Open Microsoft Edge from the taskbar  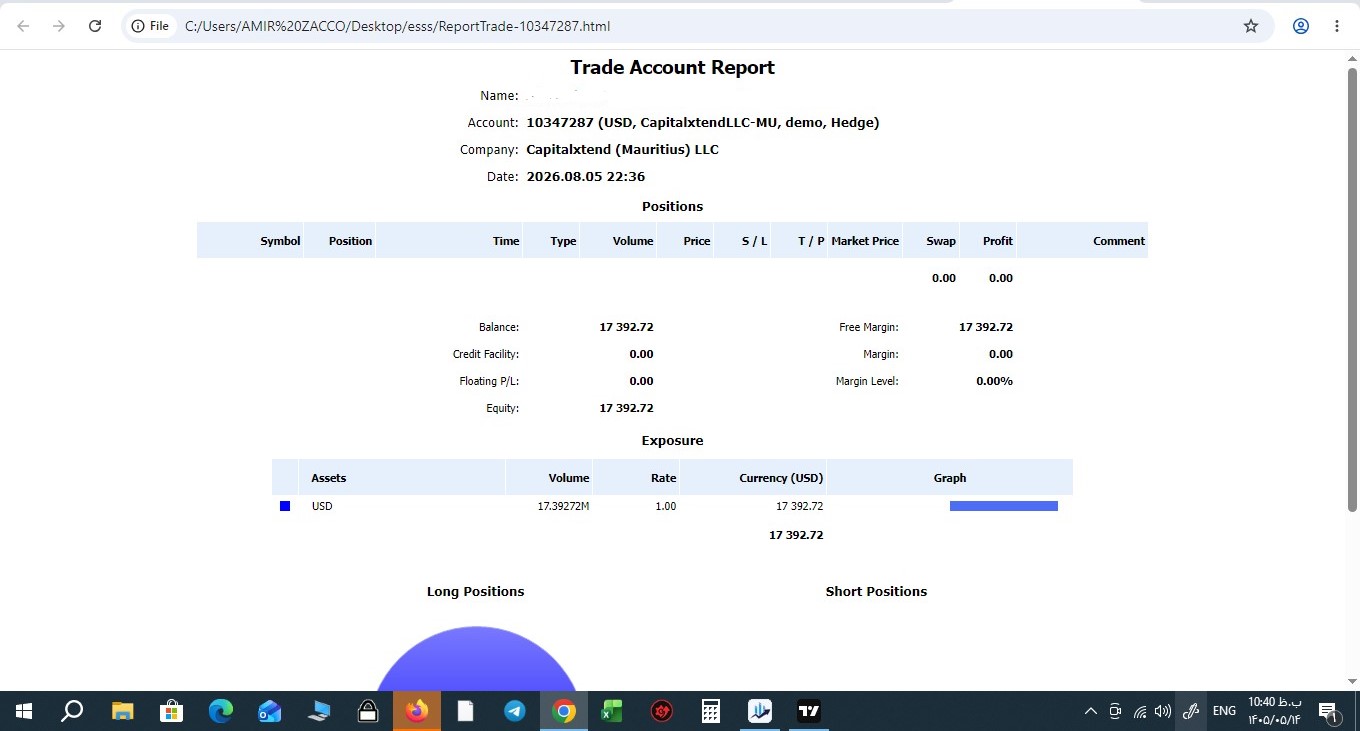220,711
